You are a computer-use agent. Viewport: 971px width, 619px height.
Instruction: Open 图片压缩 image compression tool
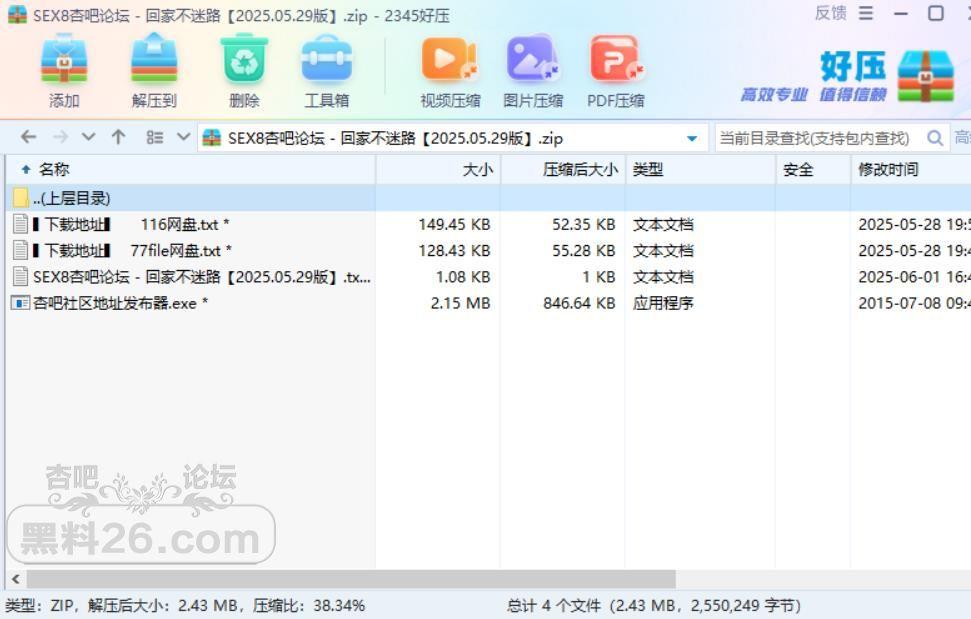532,60
